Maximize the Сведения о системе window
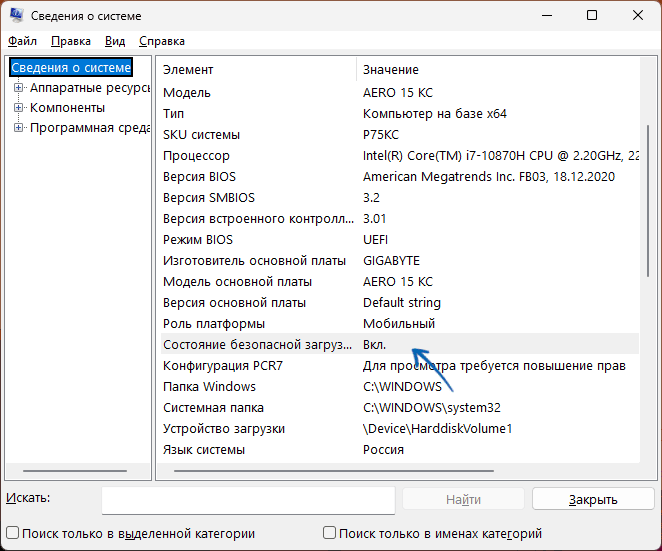The image size is (662, 551). click(592, 16)
